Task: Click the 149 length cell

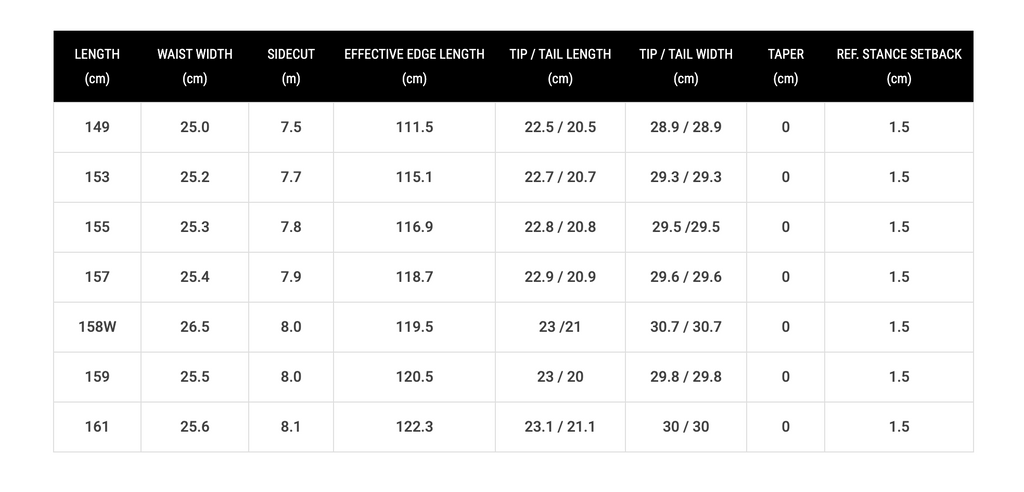Action: tap(97, 127)
